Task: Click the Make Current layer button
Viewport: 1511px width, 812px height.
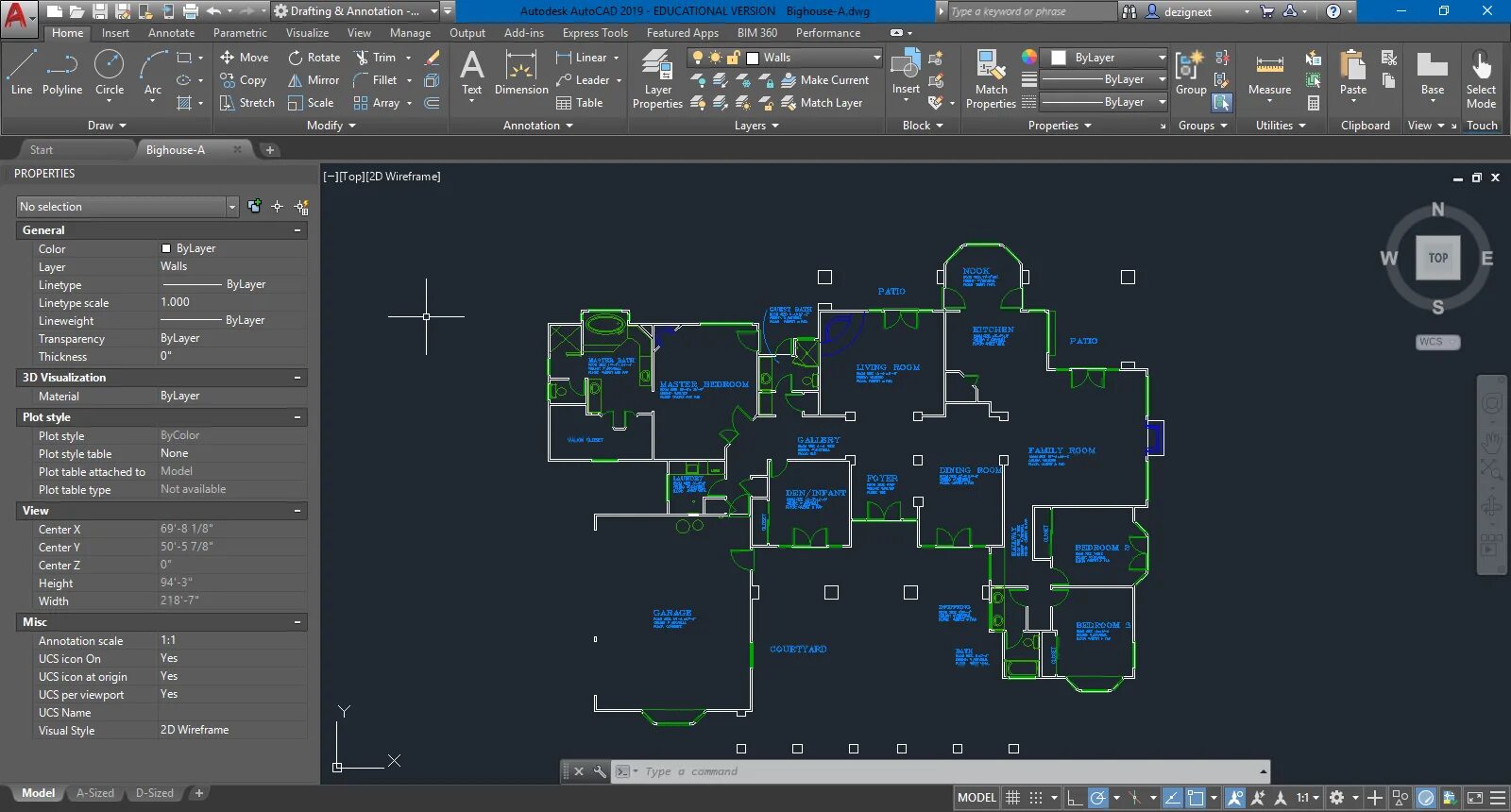Action: [824, 80]
